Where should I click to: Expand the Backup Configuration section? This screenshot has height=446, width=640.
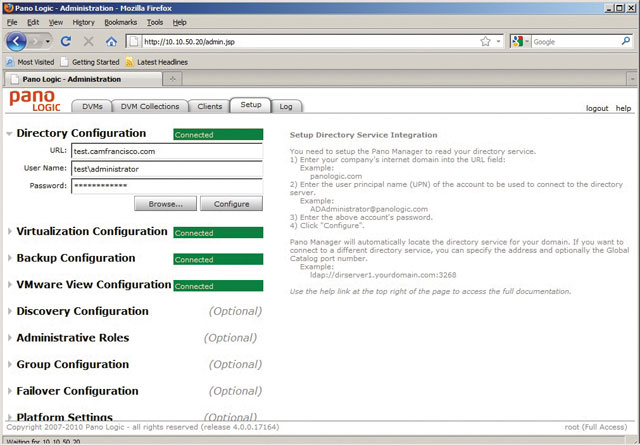9,258
